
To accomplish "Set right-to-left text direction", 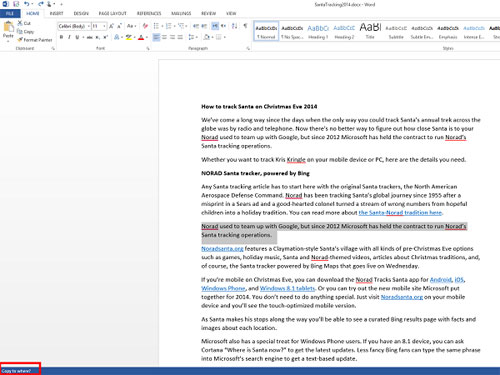I will pyautogui.click(x=223, y=26).
